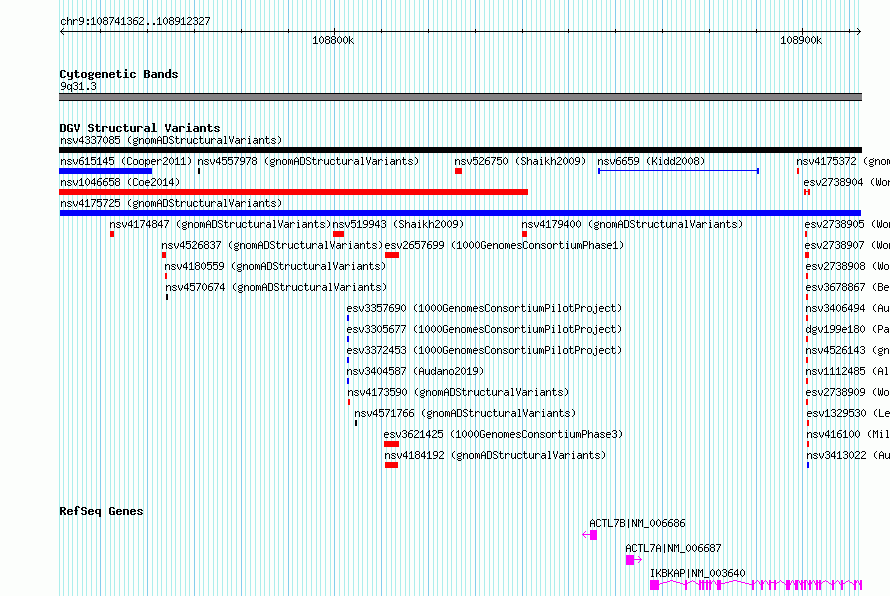Screen dimensions: 890x596
Task: Click the esv3357690 Pilot Project label
Action: pos(484,308)
